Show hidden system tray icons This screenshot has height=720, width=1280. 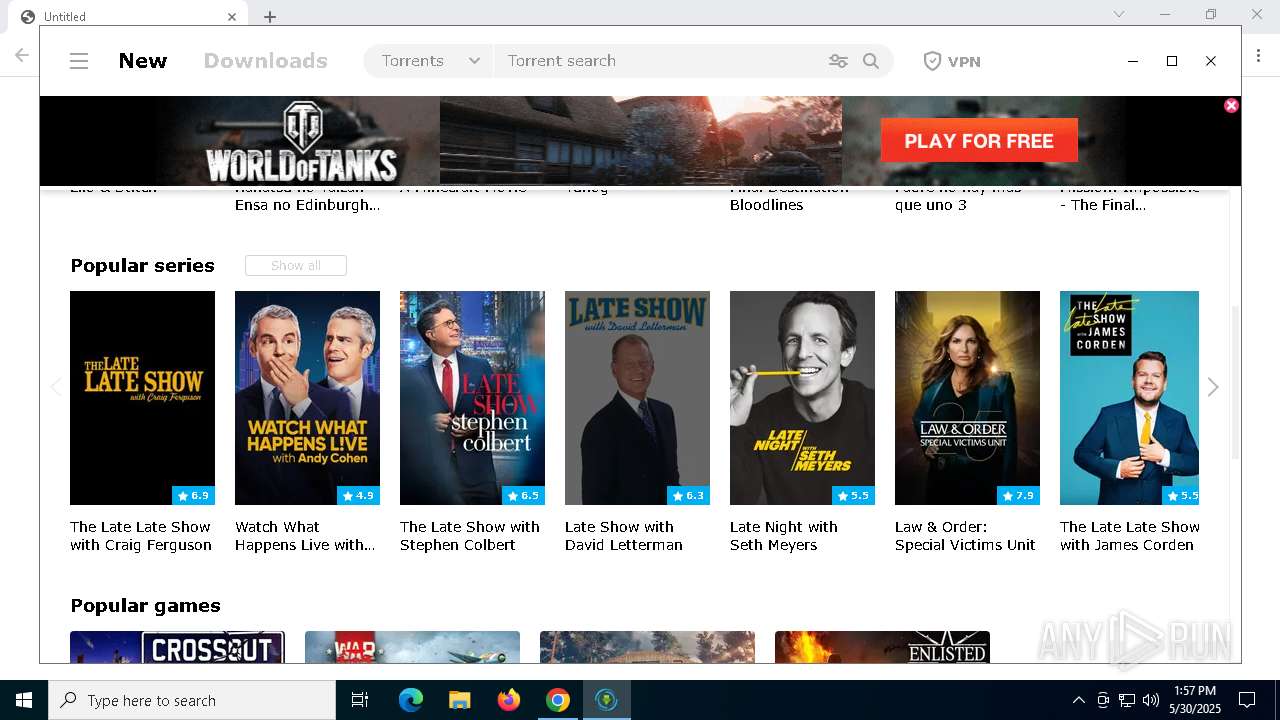point(1078,700)
